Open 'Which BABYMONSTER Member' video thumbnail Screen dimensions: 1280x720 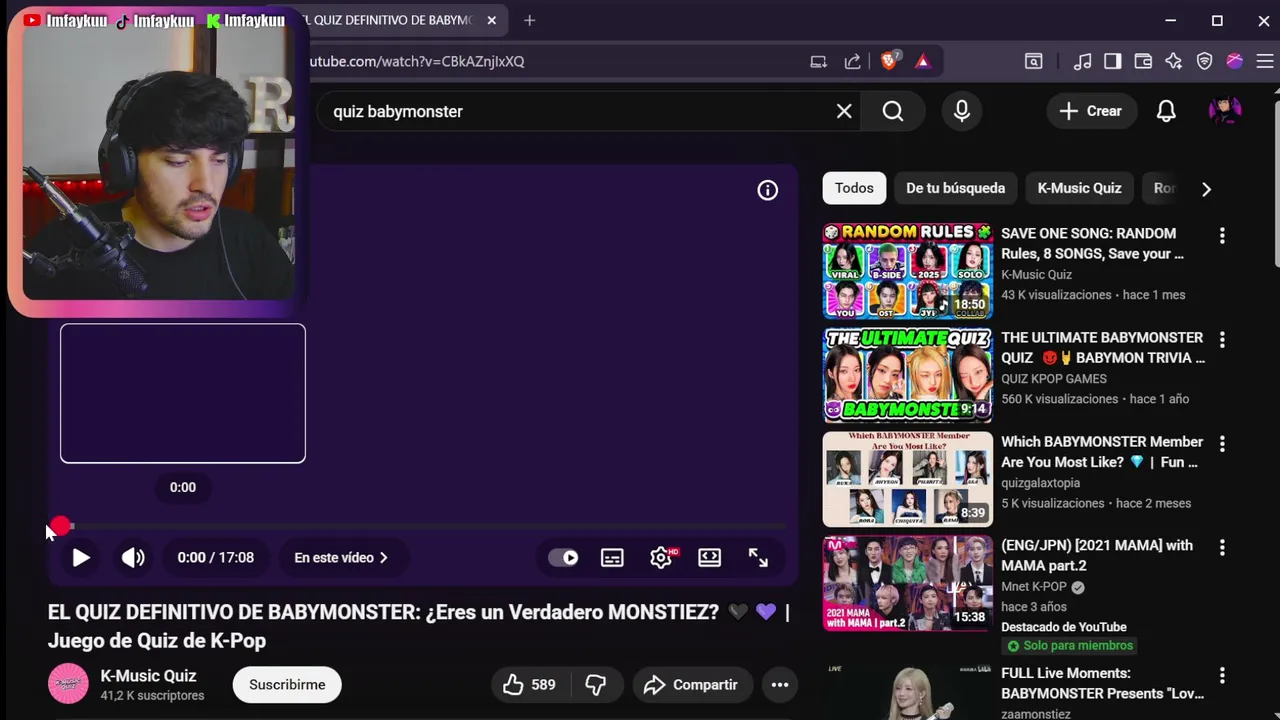click(x=908, y=479)
